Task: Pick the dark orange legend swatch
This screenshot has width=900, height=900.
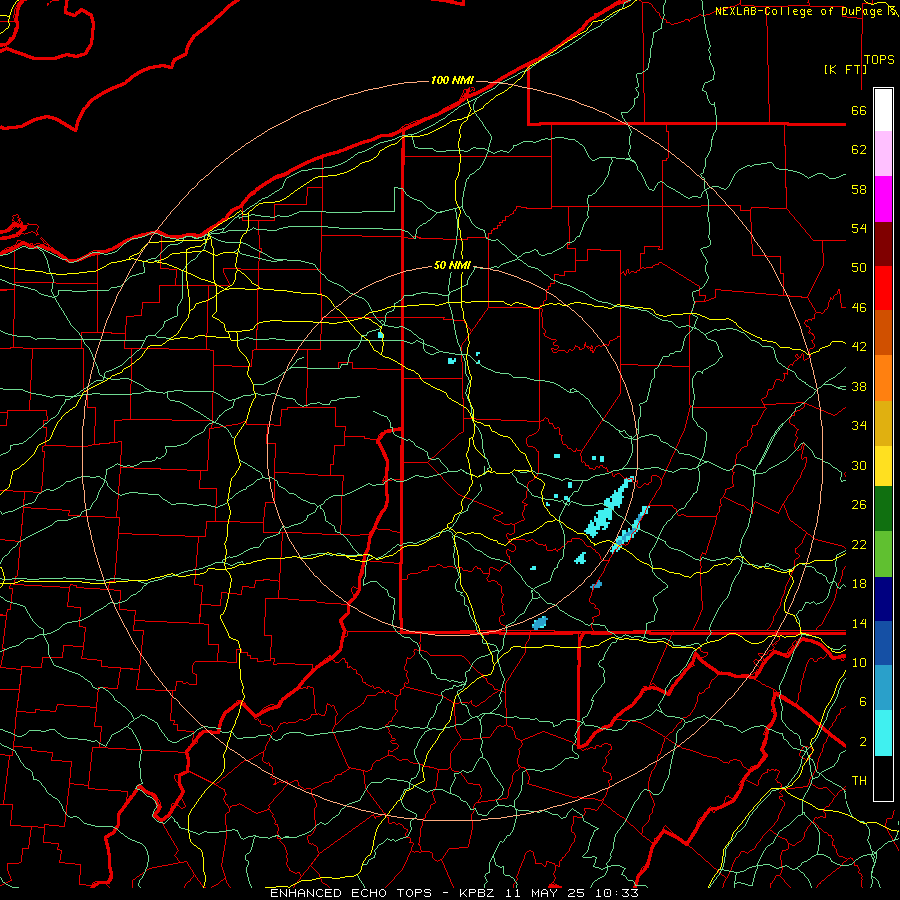Action: click(883, 333)
